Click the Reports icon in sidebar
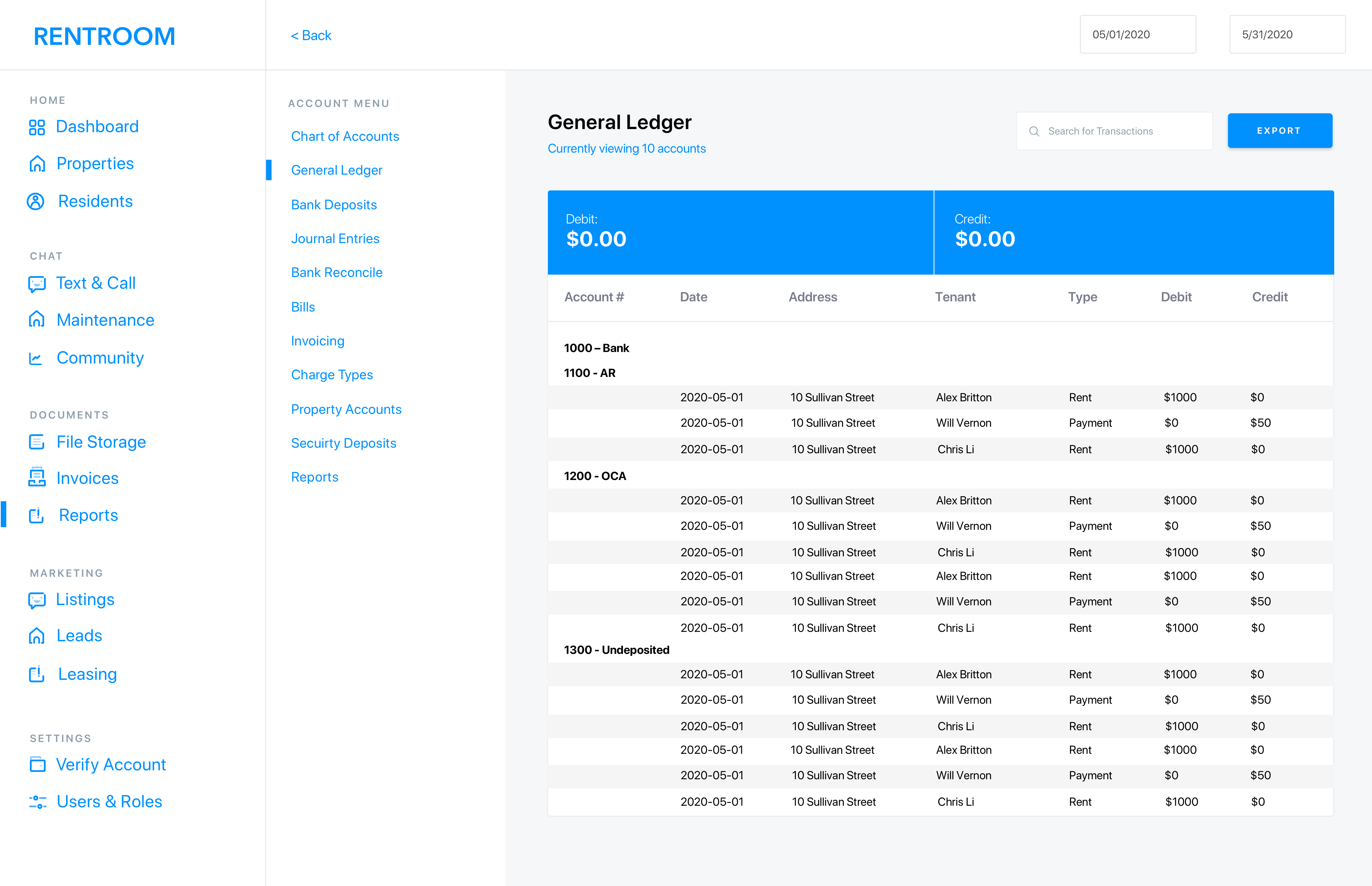The image size is (1372, 886). point(37,515)
